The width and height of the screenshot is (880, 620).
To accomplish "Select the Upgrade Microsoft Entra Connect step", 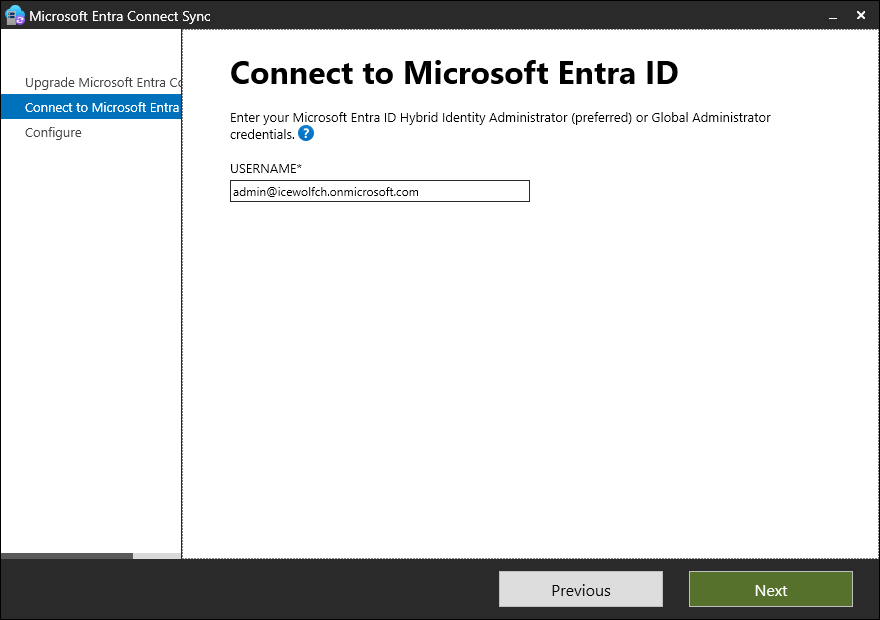I will (x=91, y=82).
